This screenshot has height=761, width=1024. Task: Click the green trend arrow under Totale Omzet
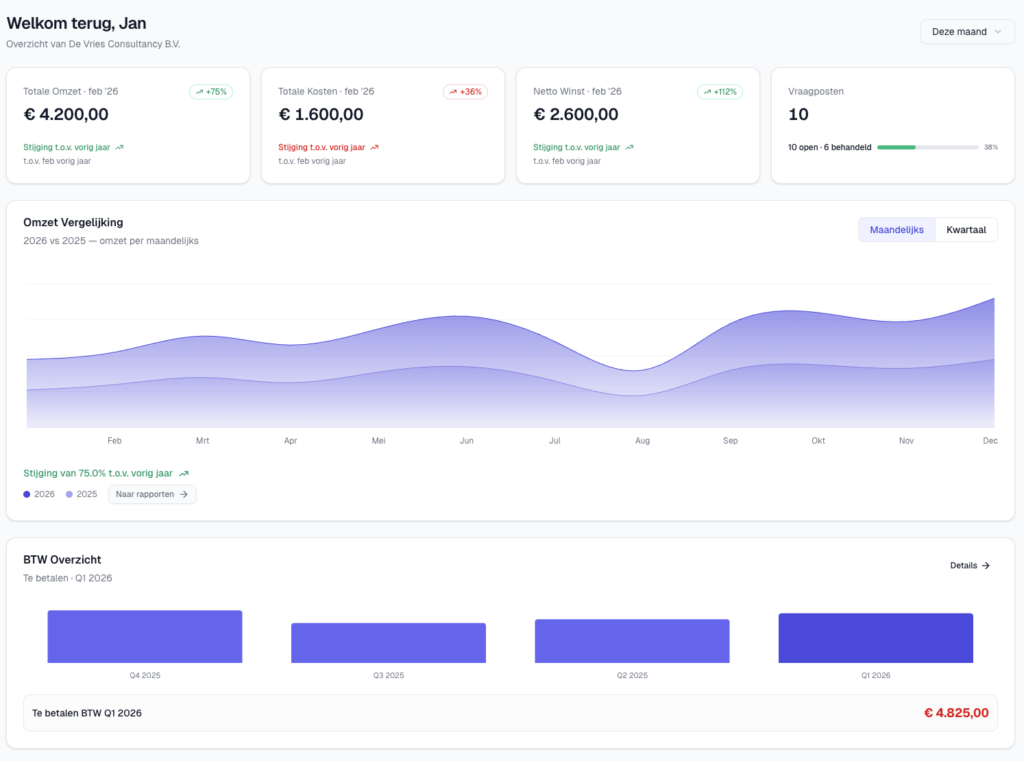coord(120,147)
